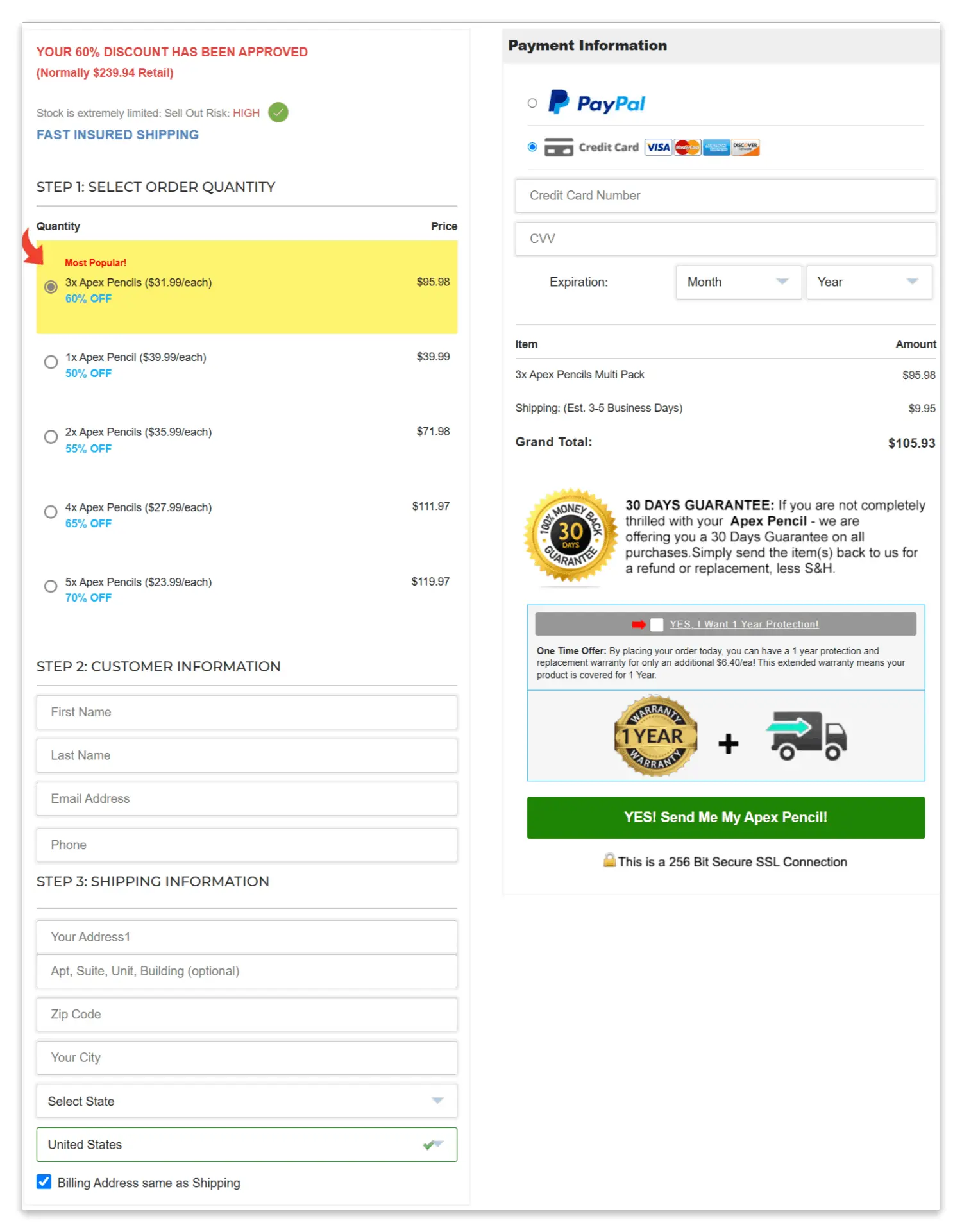This screenshot has height=1232, width=962.
Task: Click the FAST INSURED SHIPPING text
Action: pos(117,135)
